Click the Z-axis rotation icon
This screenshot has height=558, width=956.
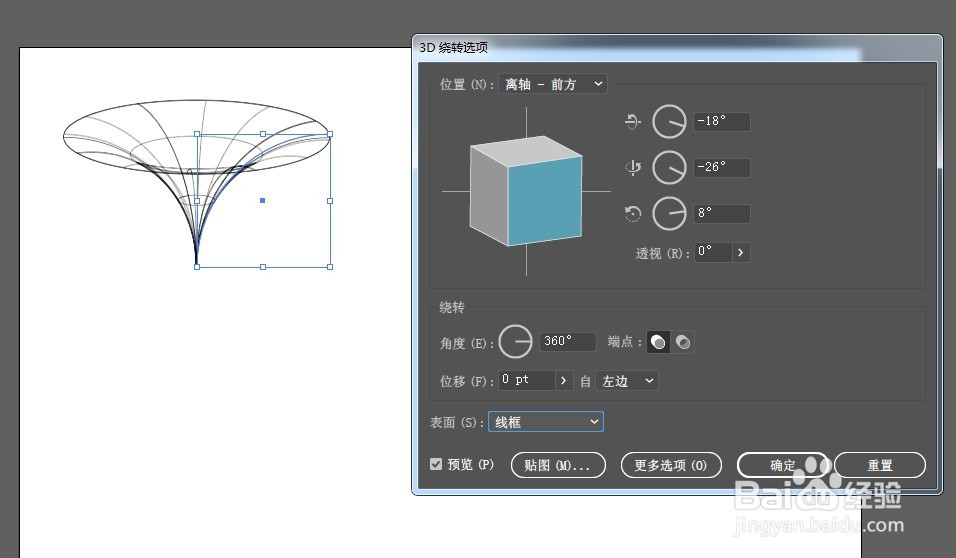[633, 213]
